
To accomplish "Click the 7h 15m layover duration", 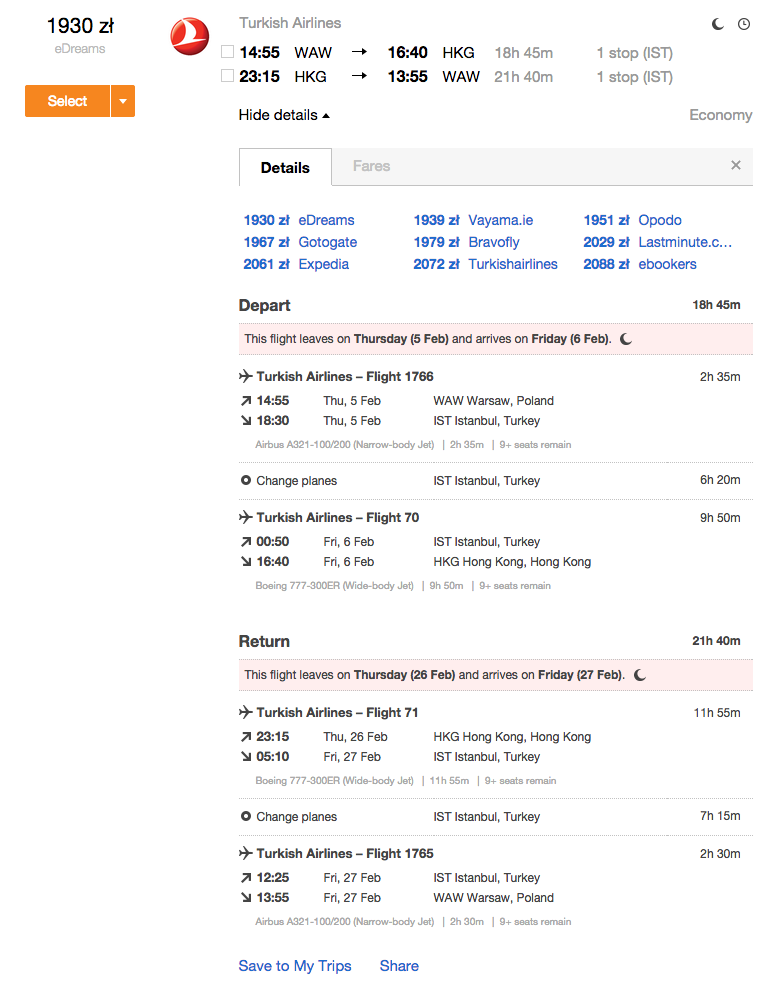I will 720,816.
